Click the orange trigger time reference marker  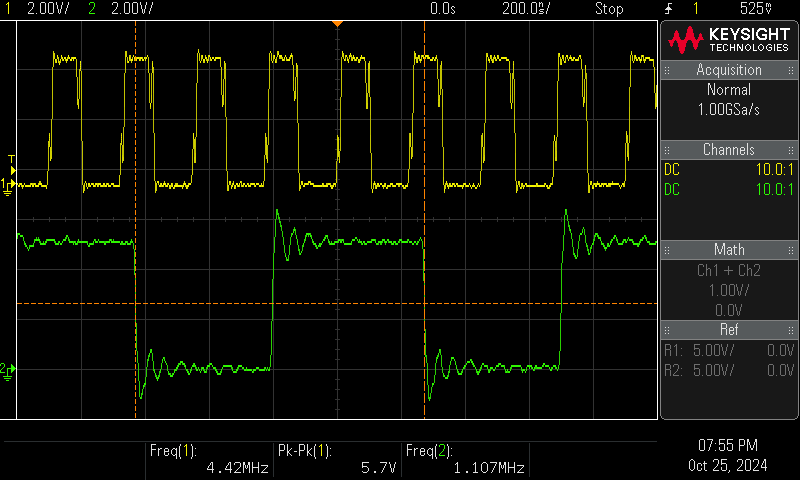[337, 24]
